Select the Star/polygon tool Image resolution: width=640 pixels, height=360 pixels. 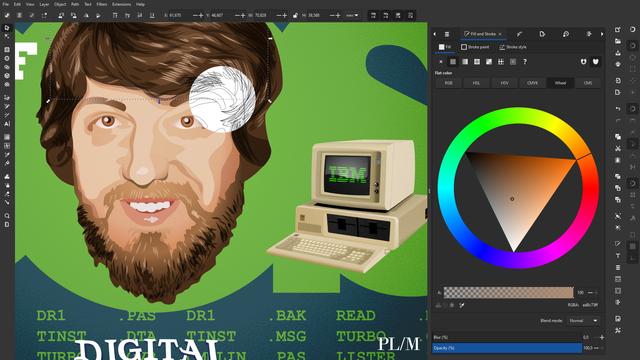pos(7,67)
